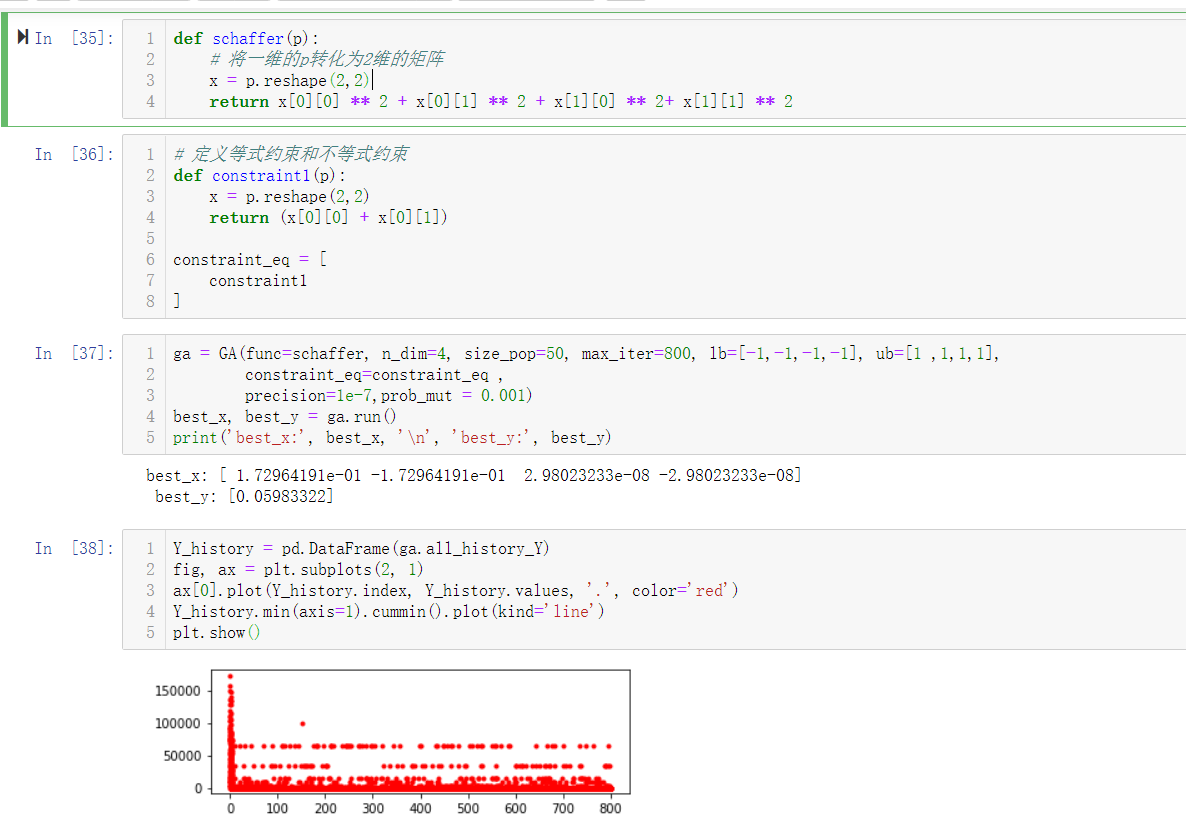Click line number 4 in the schaffer cell
This screenshot has height=814, width=1186.
(x=149, y=101)
